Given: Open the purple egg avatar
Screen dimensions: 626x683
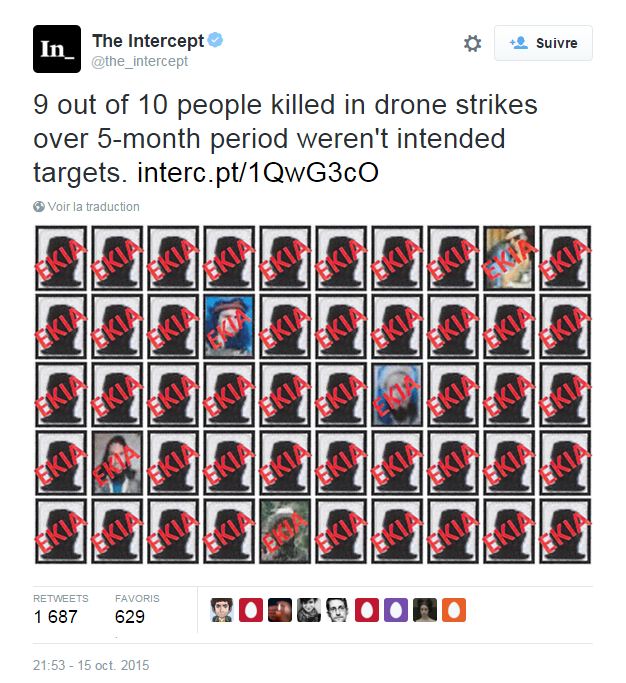Looking at the screenshot, I should coord(396,610).
